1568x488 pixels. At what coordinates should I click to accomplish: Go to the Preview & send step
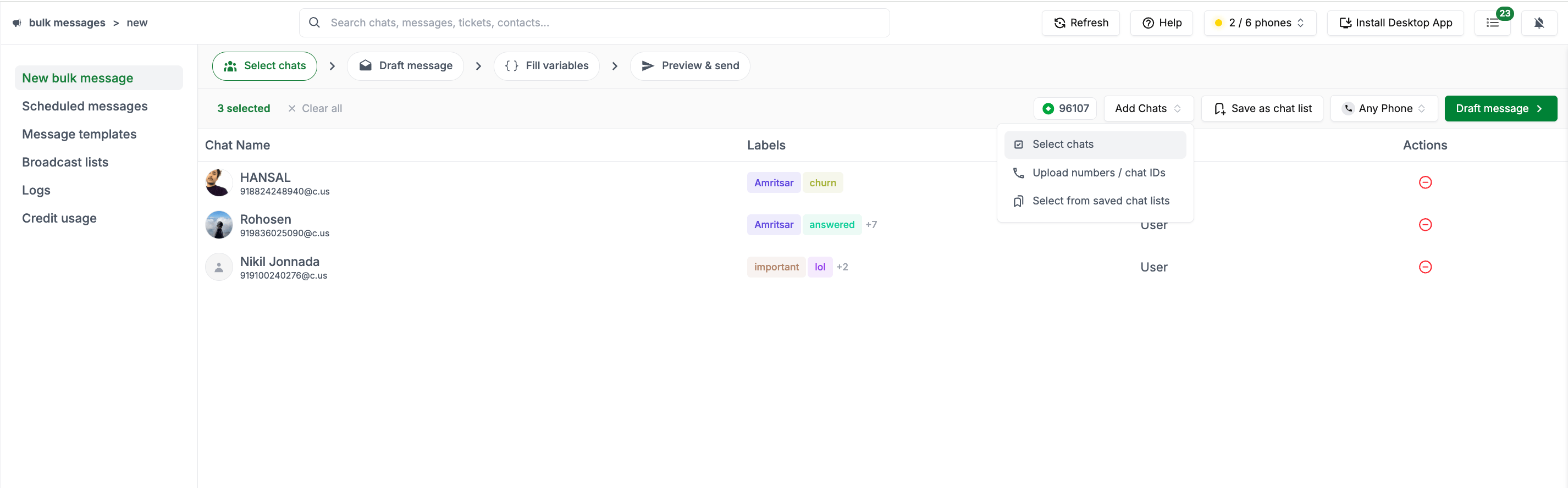pyautogui.click(x=689, y=66)
